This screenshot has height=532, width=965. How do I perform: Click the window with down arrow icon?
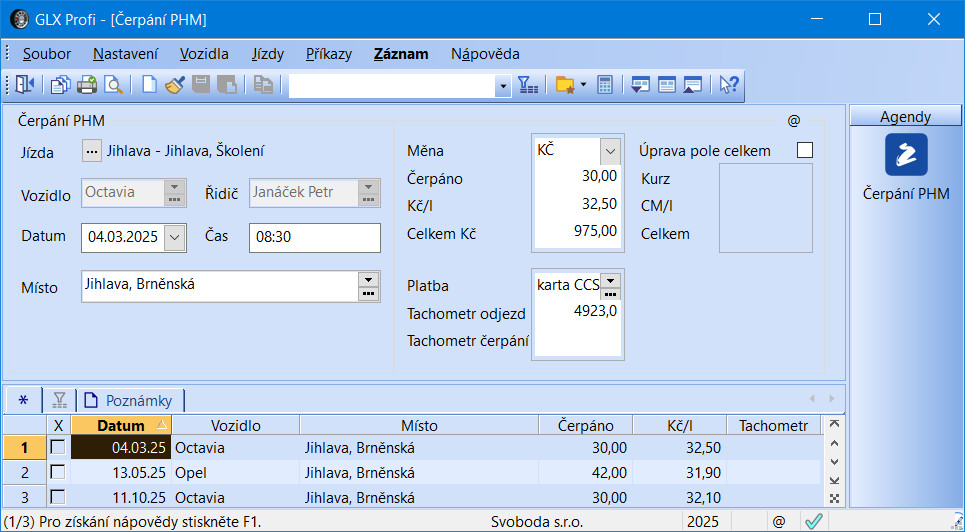[x=641, y=85]
